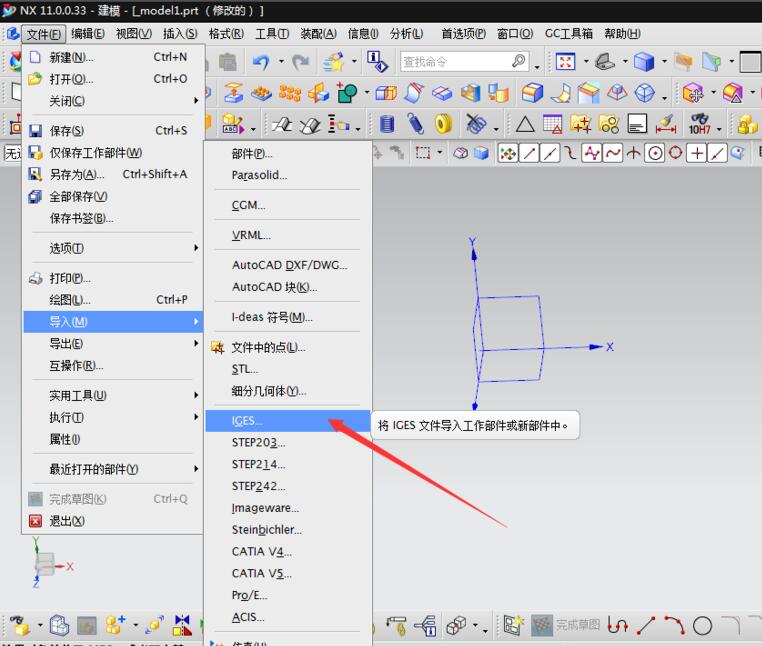
Task: Toggle snap to point on curve icon
Action: [717, 154]
